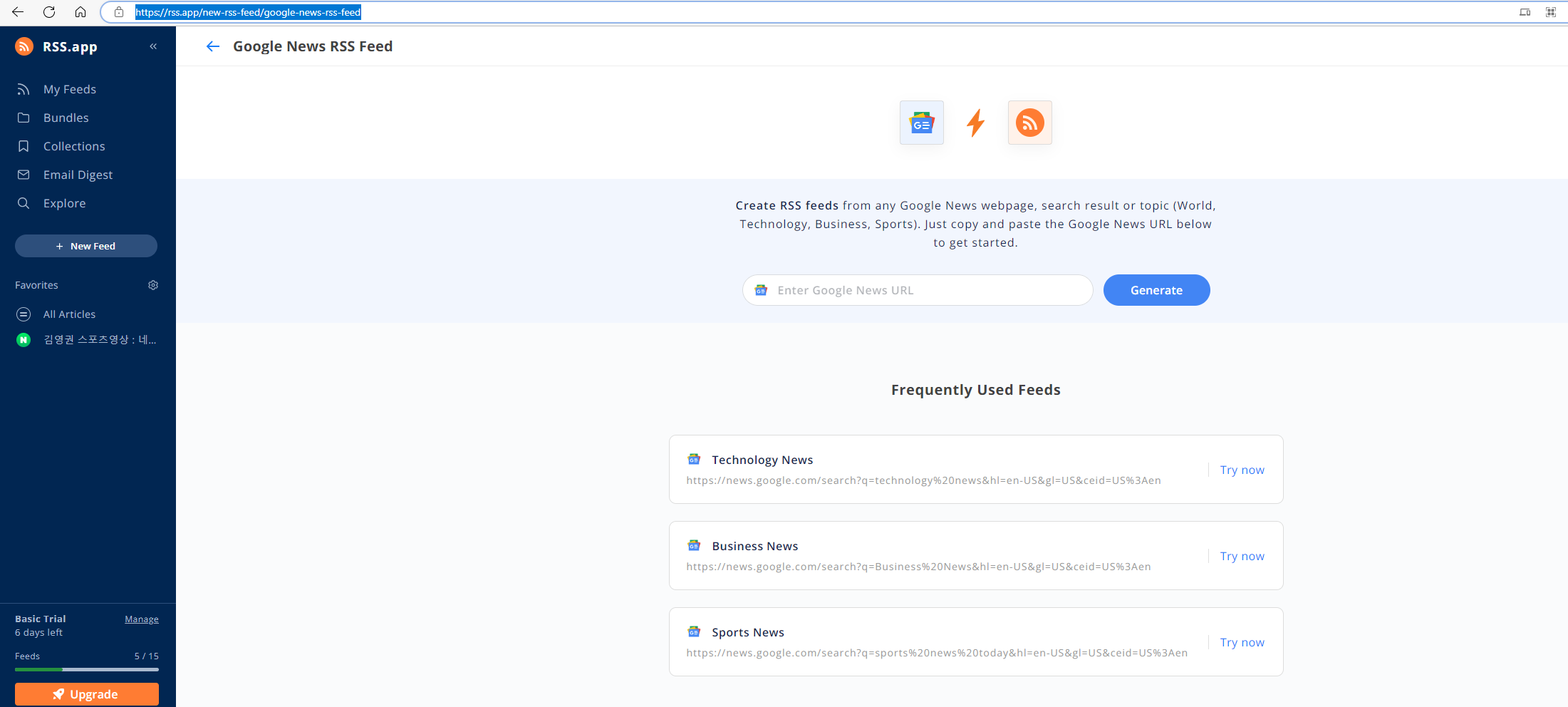Click the All Articles list icon
The width and height of the screenshot is (1568, 707).
tap(24, 314)
